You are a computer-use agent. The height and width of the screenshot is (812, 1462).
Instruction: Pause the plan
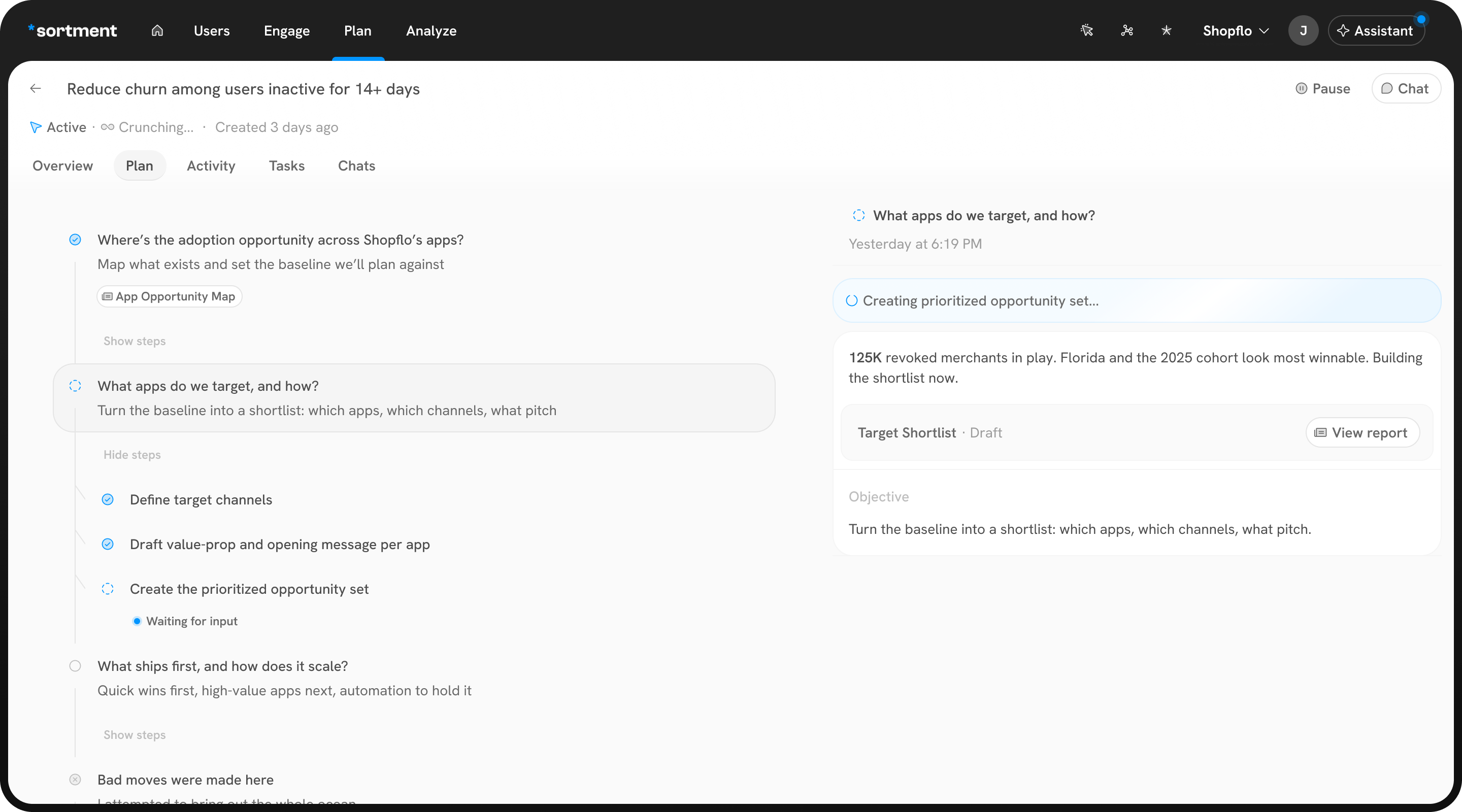pyautogui.click(x=1322, y=88)
